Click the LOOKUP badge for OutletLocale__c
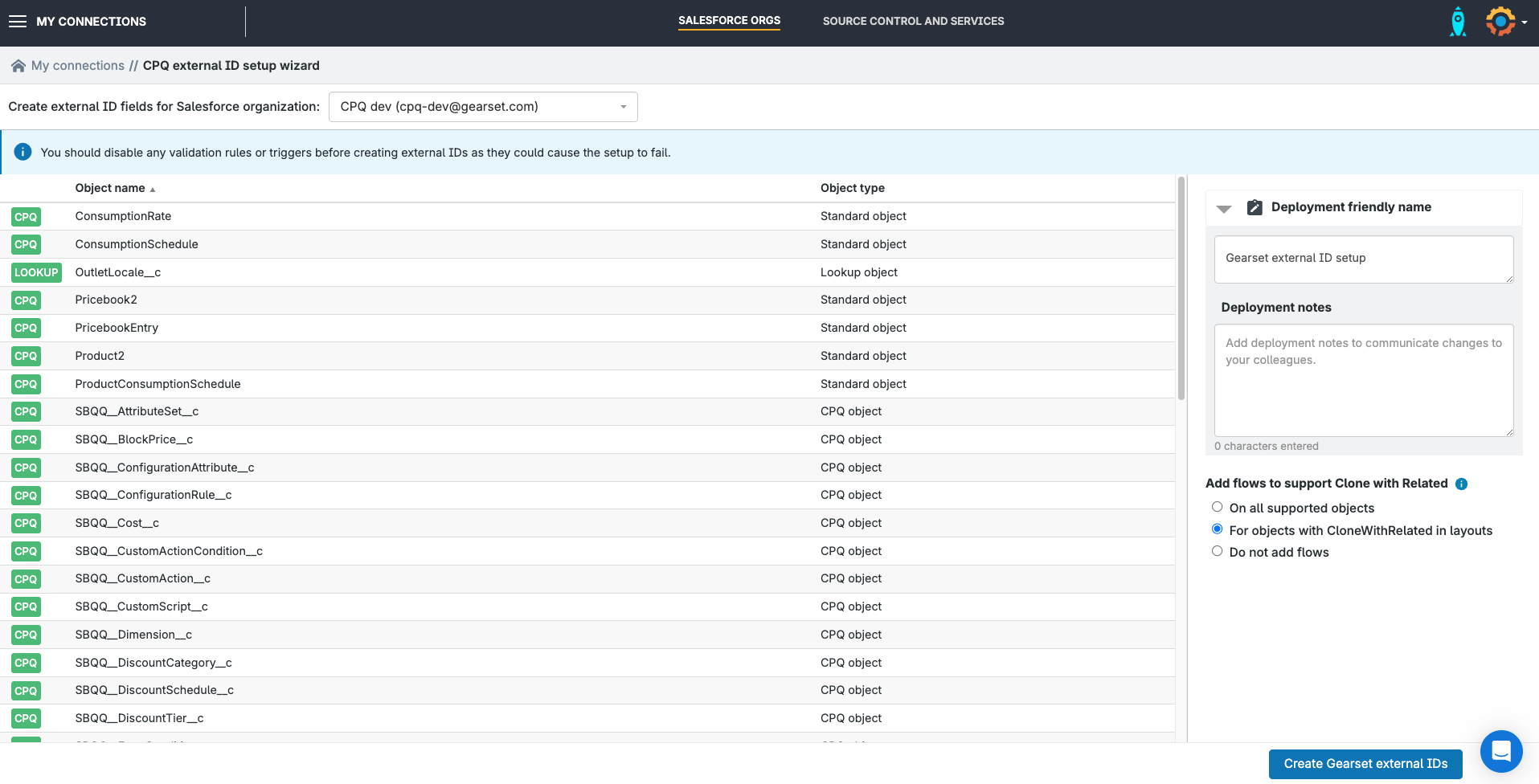Screen dimensions: 1539x784 point(36,272)
